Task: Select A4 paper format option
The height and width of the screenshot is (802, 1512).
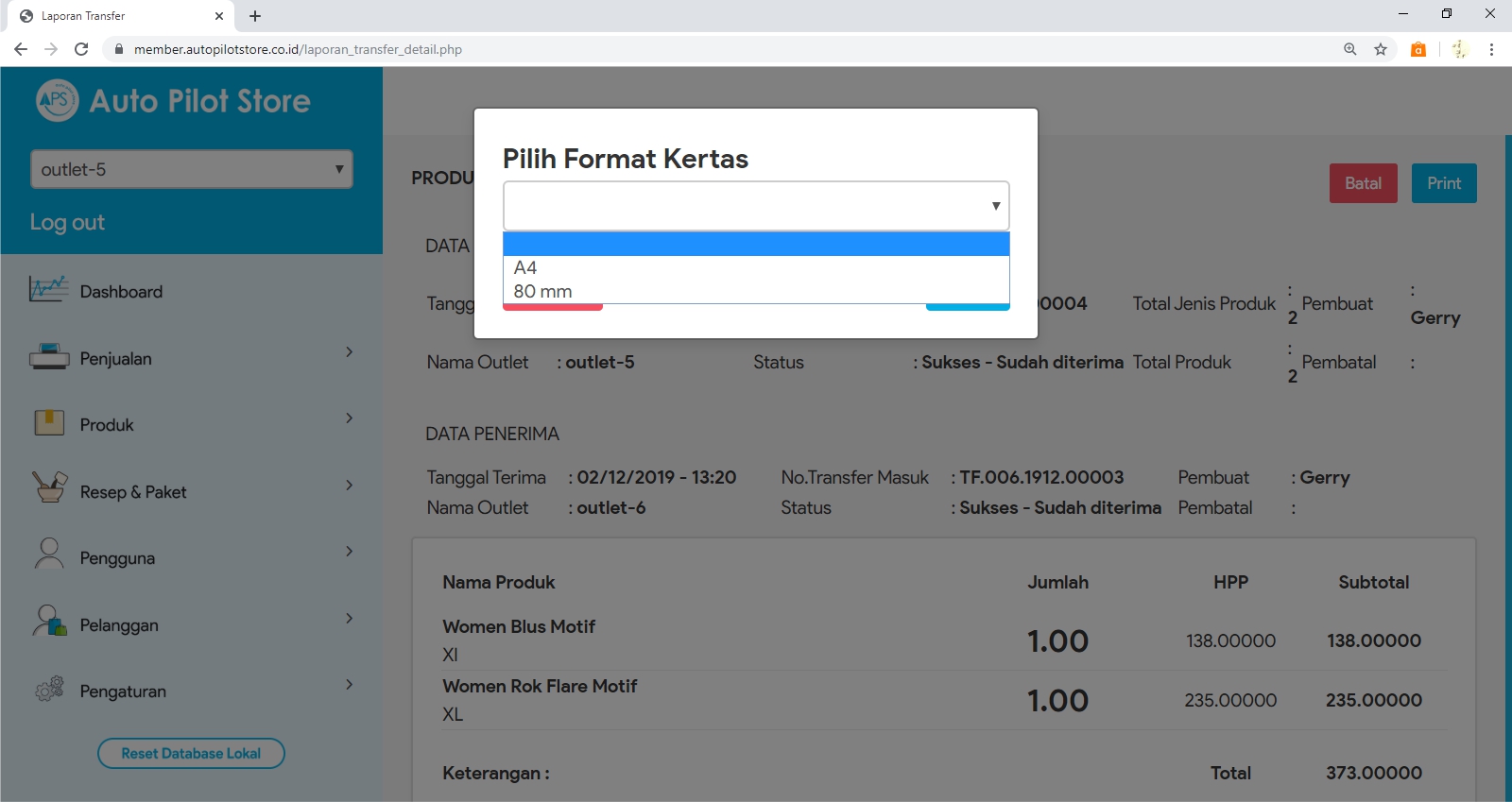Action: [x=525, y=268]
